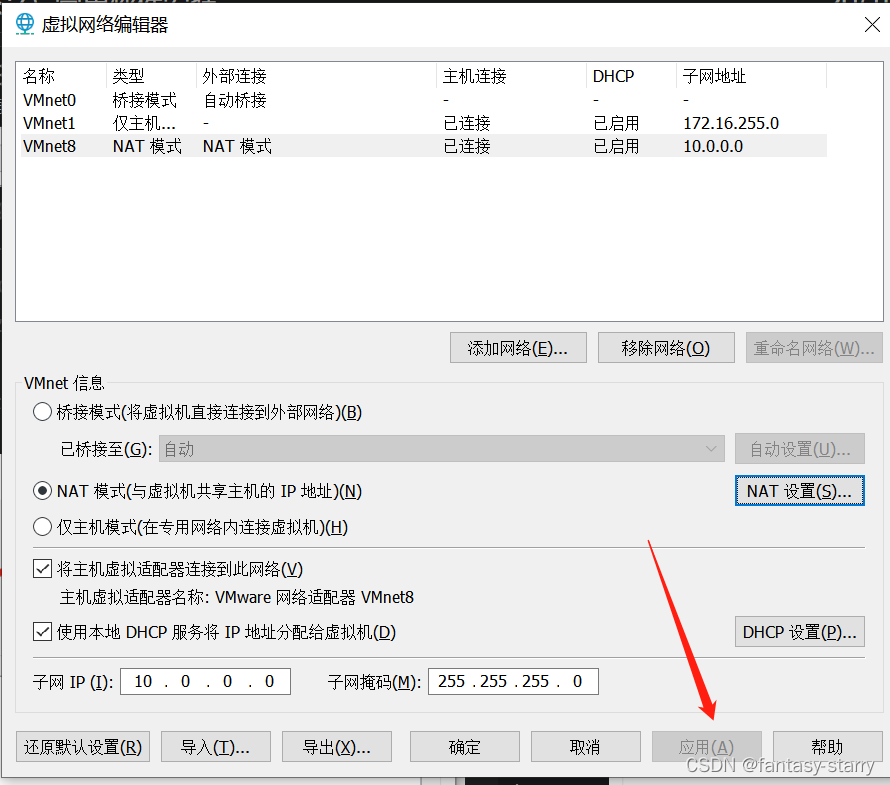
Task: Click 已连接 cell in VMnet1 row
Action: pos(467,123)
